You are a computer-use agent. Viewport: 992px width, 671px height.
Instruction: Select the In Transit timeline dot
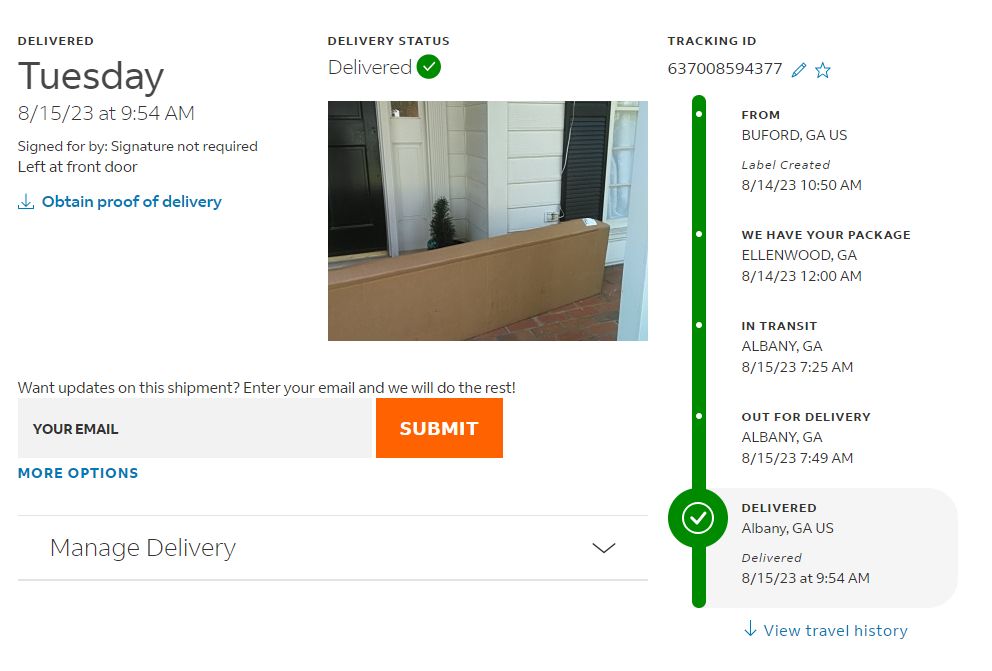[x=698, y=325]
